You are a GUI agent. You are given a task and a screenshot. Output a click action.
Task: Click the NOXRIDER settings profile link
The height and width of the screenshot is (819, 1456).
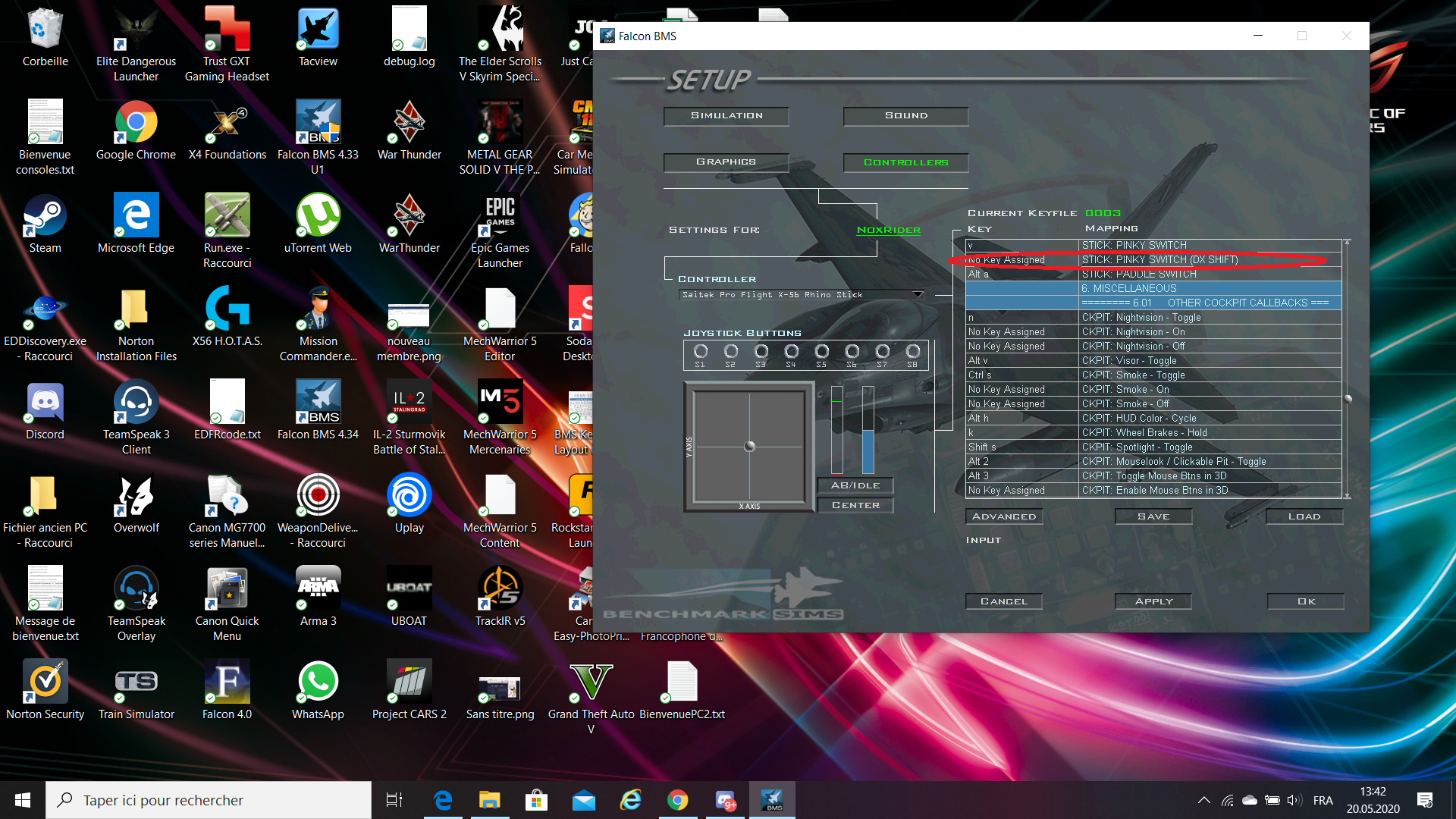coord(888,230)
